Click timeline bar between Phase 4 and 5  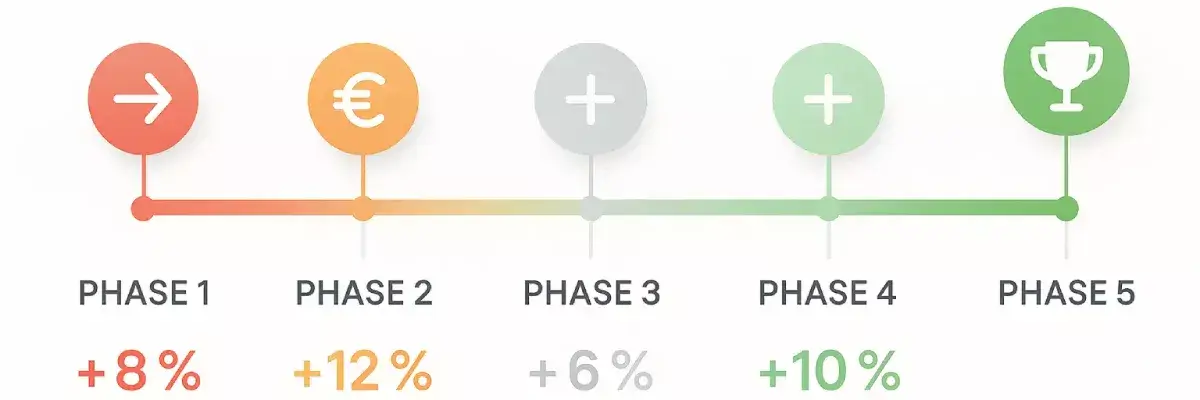pos(948,209)
